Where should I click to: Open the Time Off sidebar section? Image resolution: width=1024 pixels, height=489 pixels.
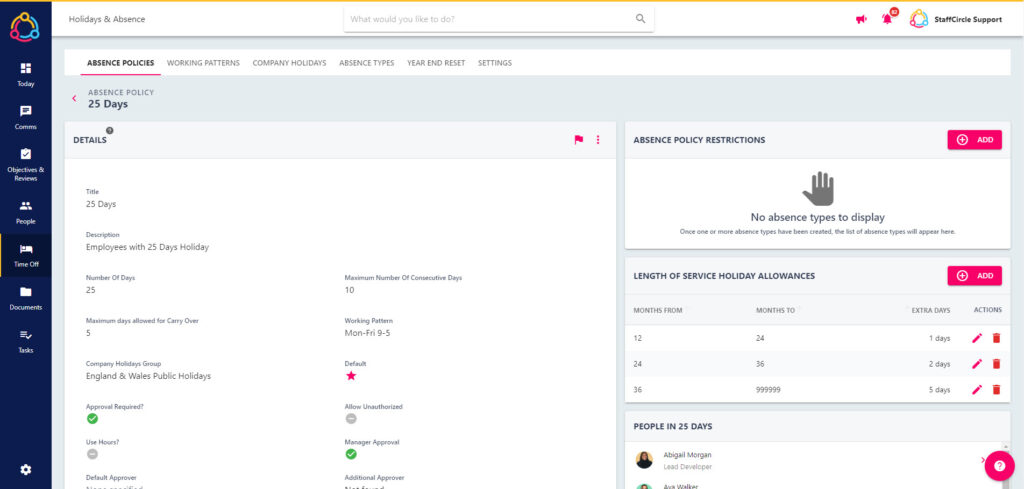point(25,255)
